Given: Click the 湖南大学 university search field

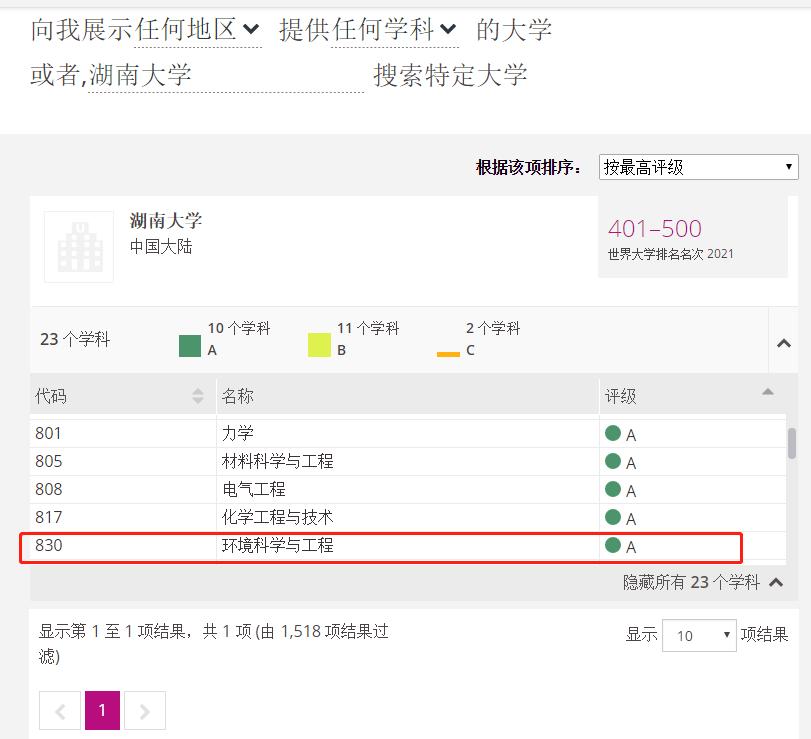Looking at the screenshot, I should pyautogui.click(x=226, y=76).
